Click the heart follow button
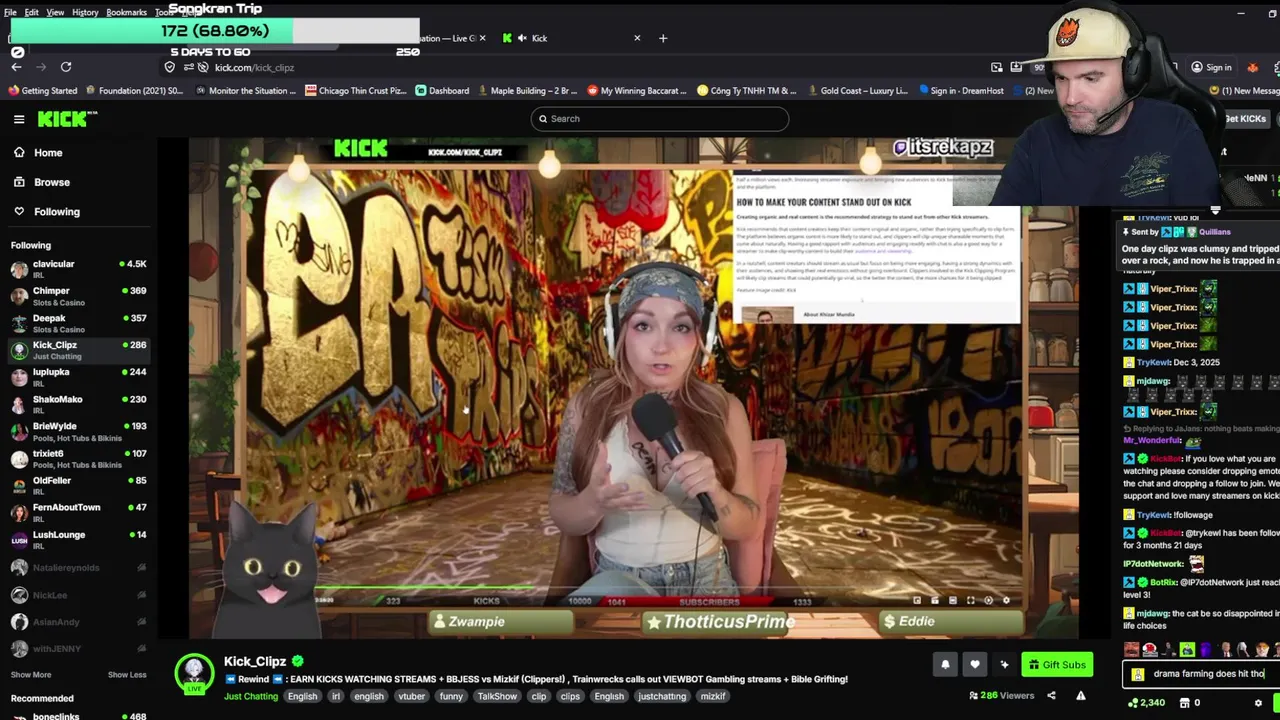Screen dimensions: 1280x720 [x=975, y=664]
